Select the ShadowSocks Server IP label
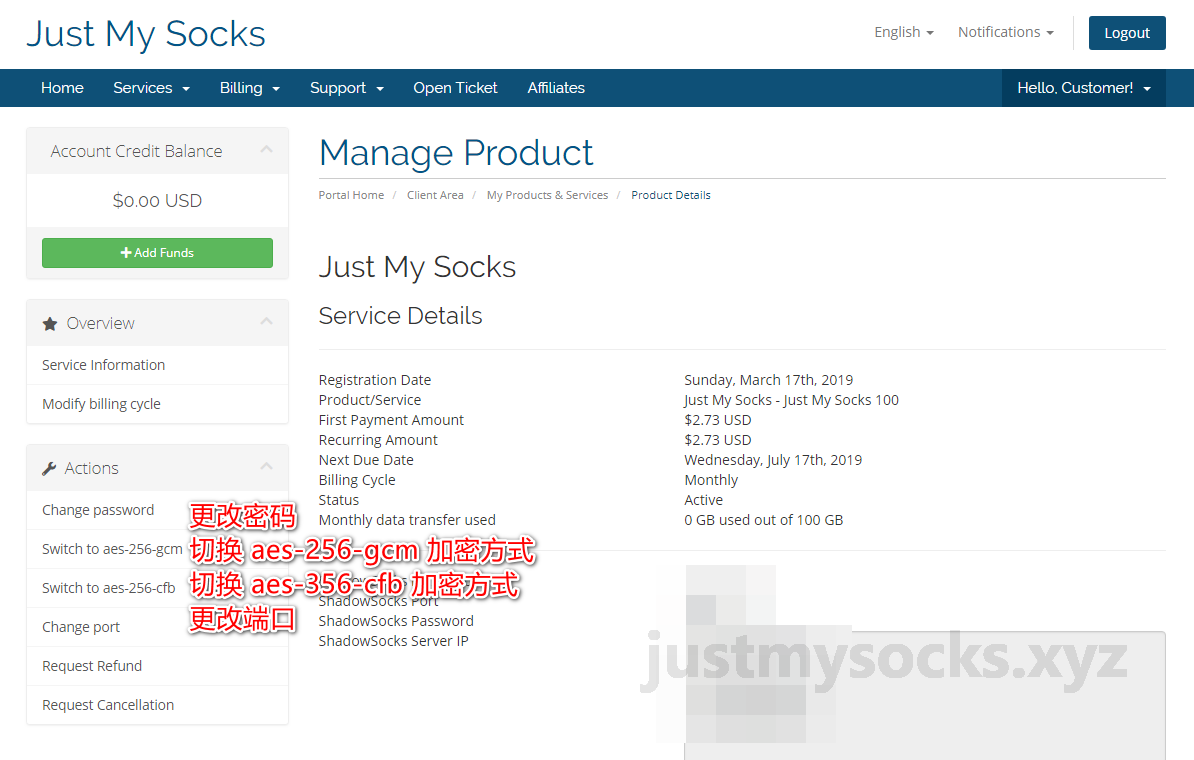The width and height of the screenshot is (1194, 760). point(394,641)
